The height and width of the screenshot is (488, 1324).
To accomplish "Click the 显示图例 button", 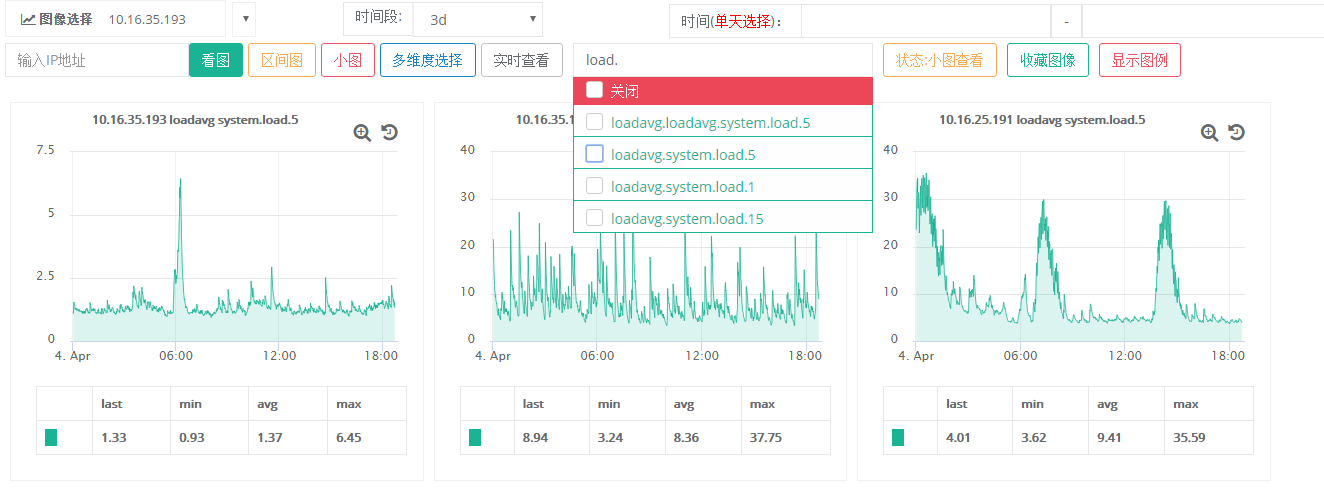I will [1140, 60].
